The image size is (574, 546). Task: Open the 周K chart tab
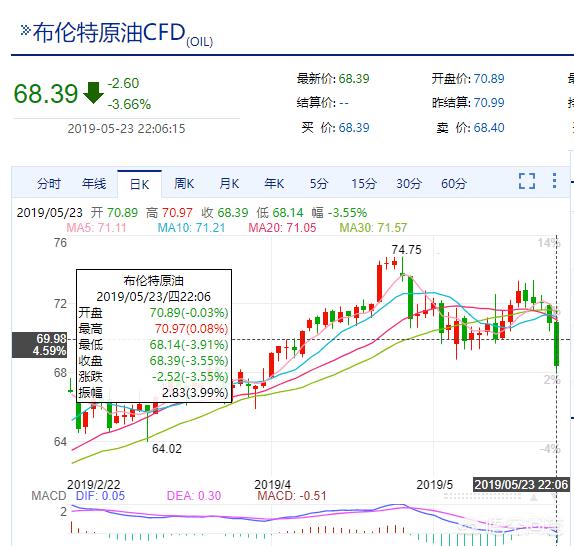click(x=184, y=183)
